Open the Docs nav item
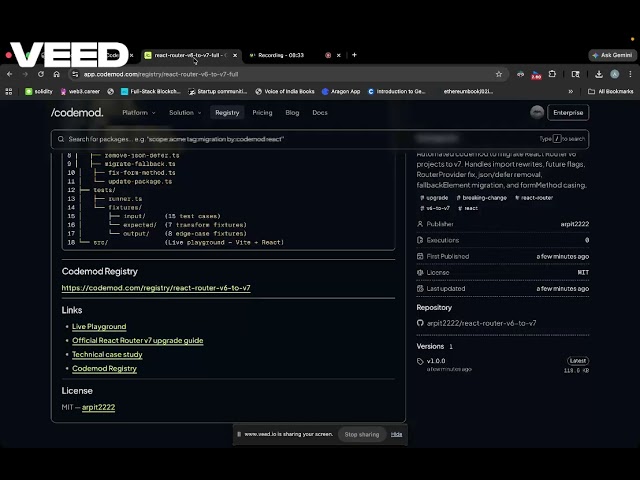 pos(320,113)
